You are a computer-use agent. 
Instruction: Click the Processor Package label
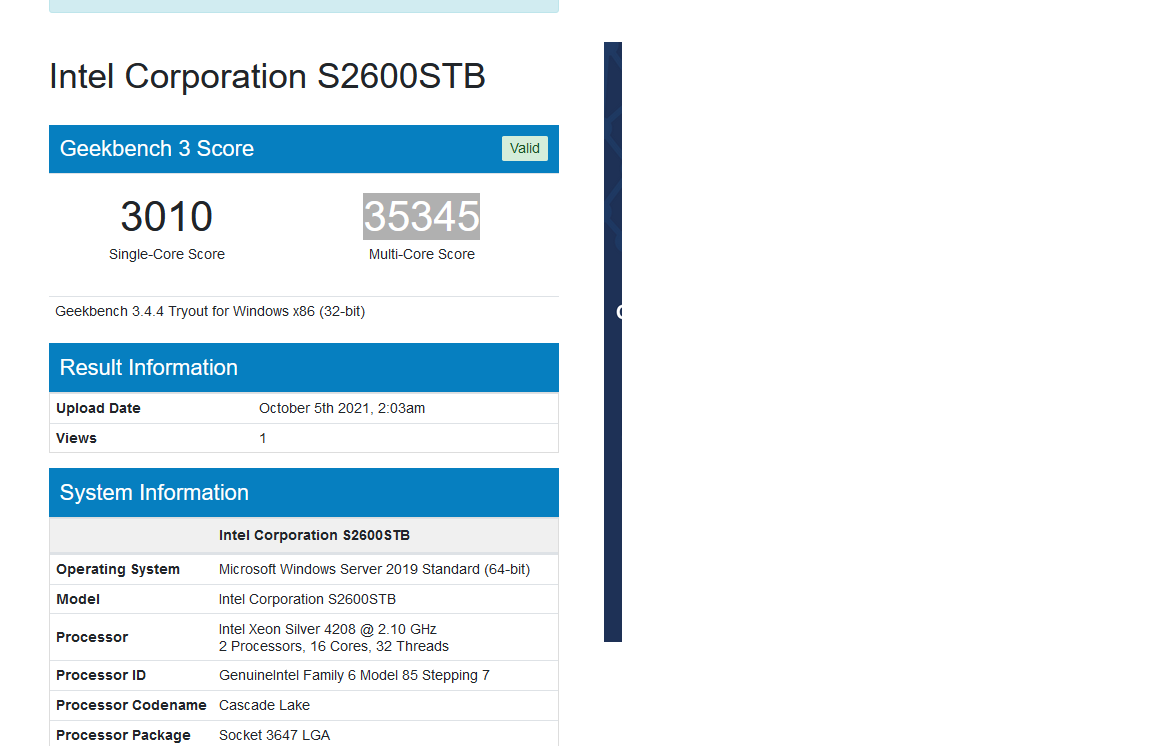(x=123, y=736)
